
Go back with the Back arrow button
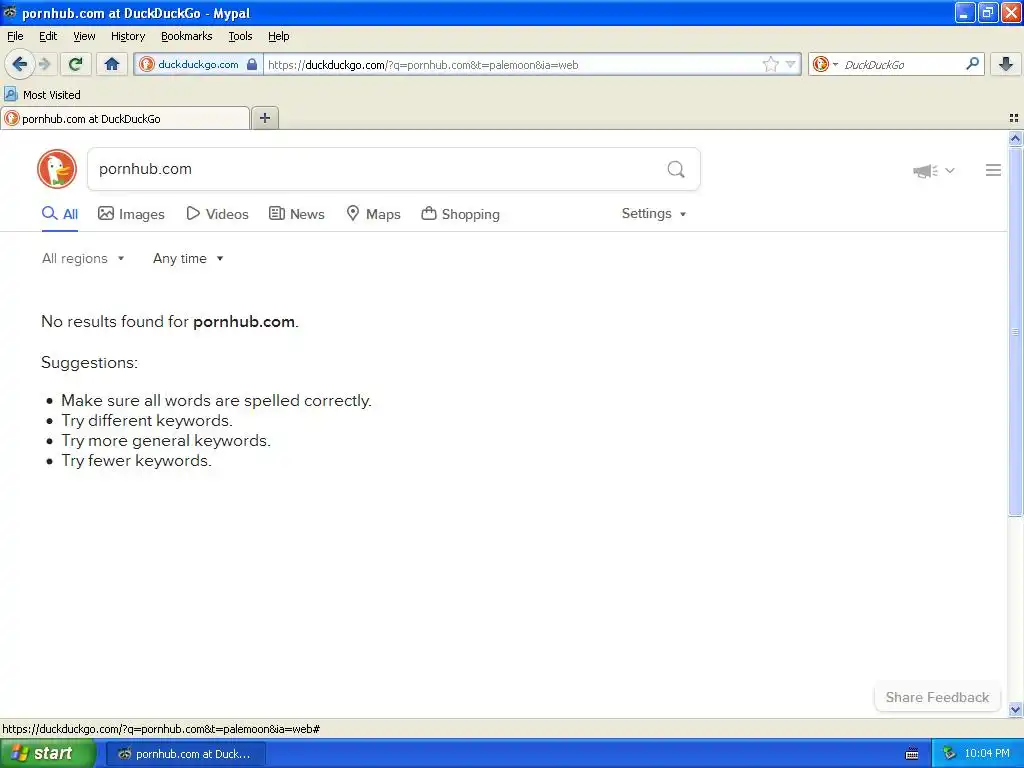point(19,64)
